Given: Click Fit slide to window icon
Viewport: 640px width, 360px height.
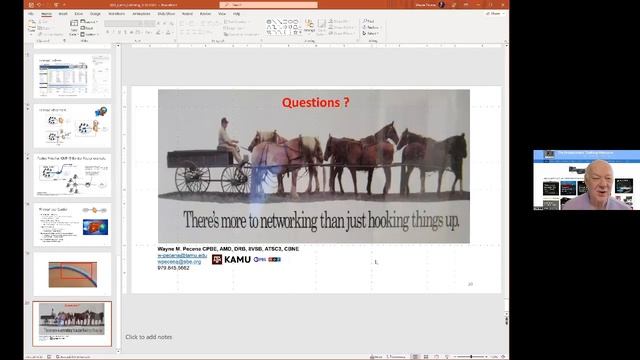Looking at the screenshot, I should pyautogui.click(x=503, y=357).
